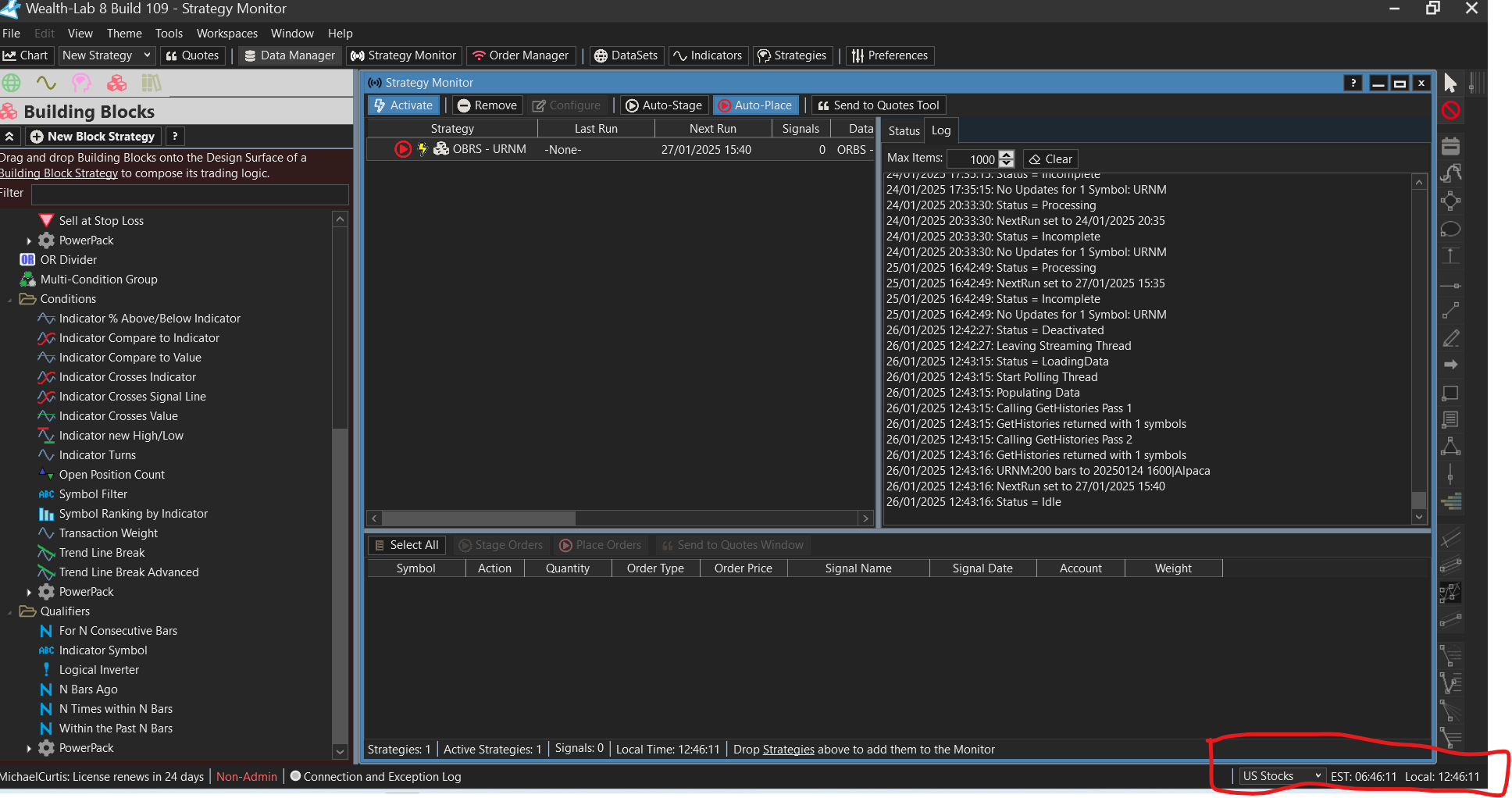Toggle the Auto-Place option
This screenshot has width=1512, height=798.
click(755, 105)
